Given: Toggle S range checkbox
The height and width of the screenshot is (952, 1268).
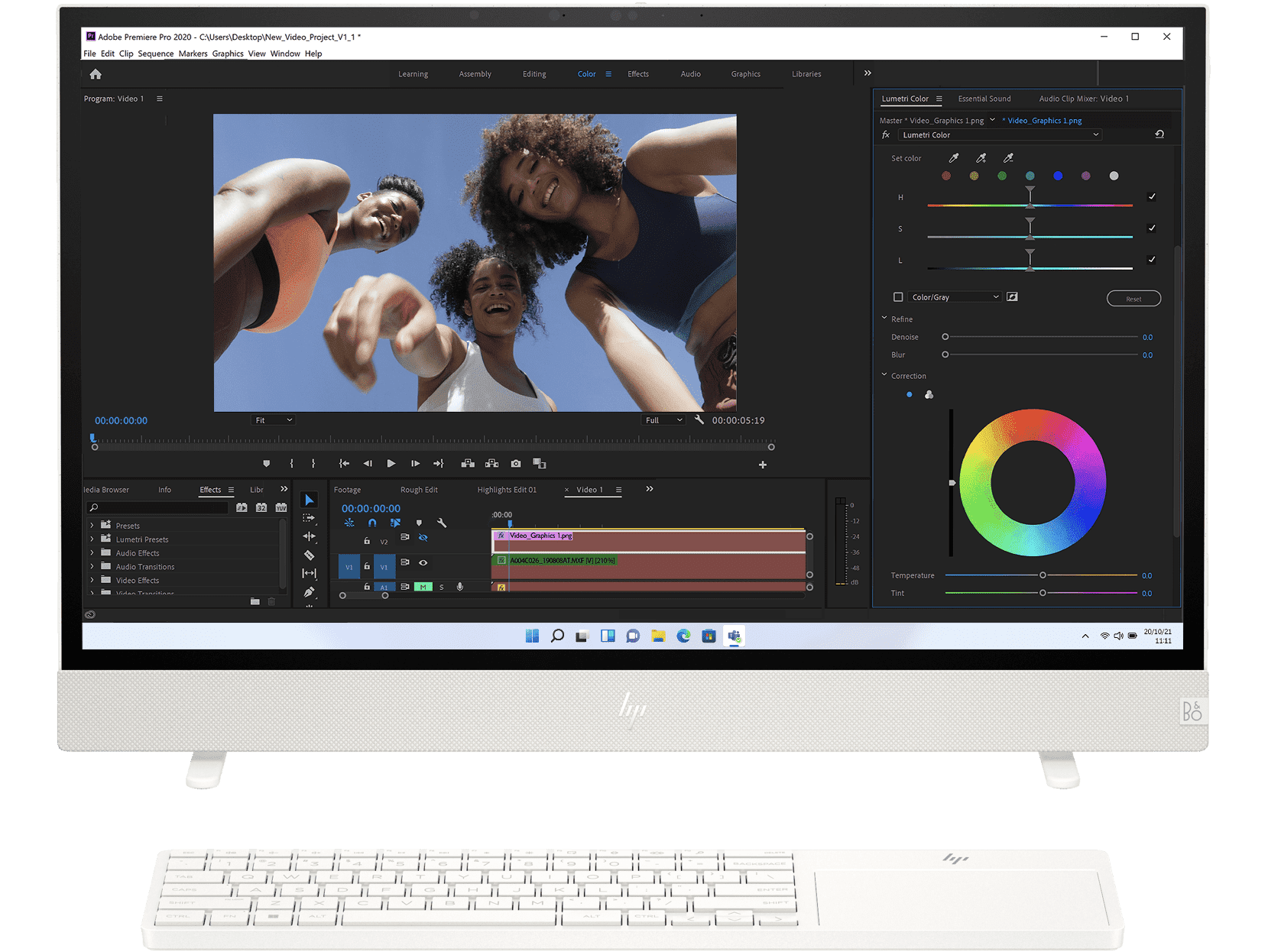Looking at the screenshot, I should pyautogui.click(x=1152, y=228).
